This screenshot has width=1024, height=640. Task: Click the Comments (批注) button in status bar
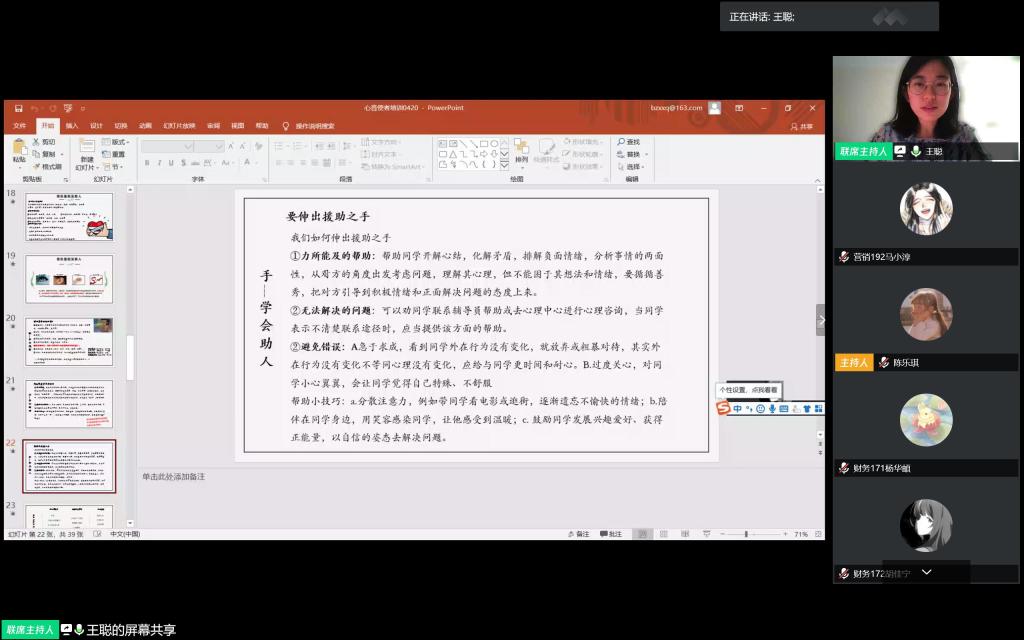coord(611,534)
